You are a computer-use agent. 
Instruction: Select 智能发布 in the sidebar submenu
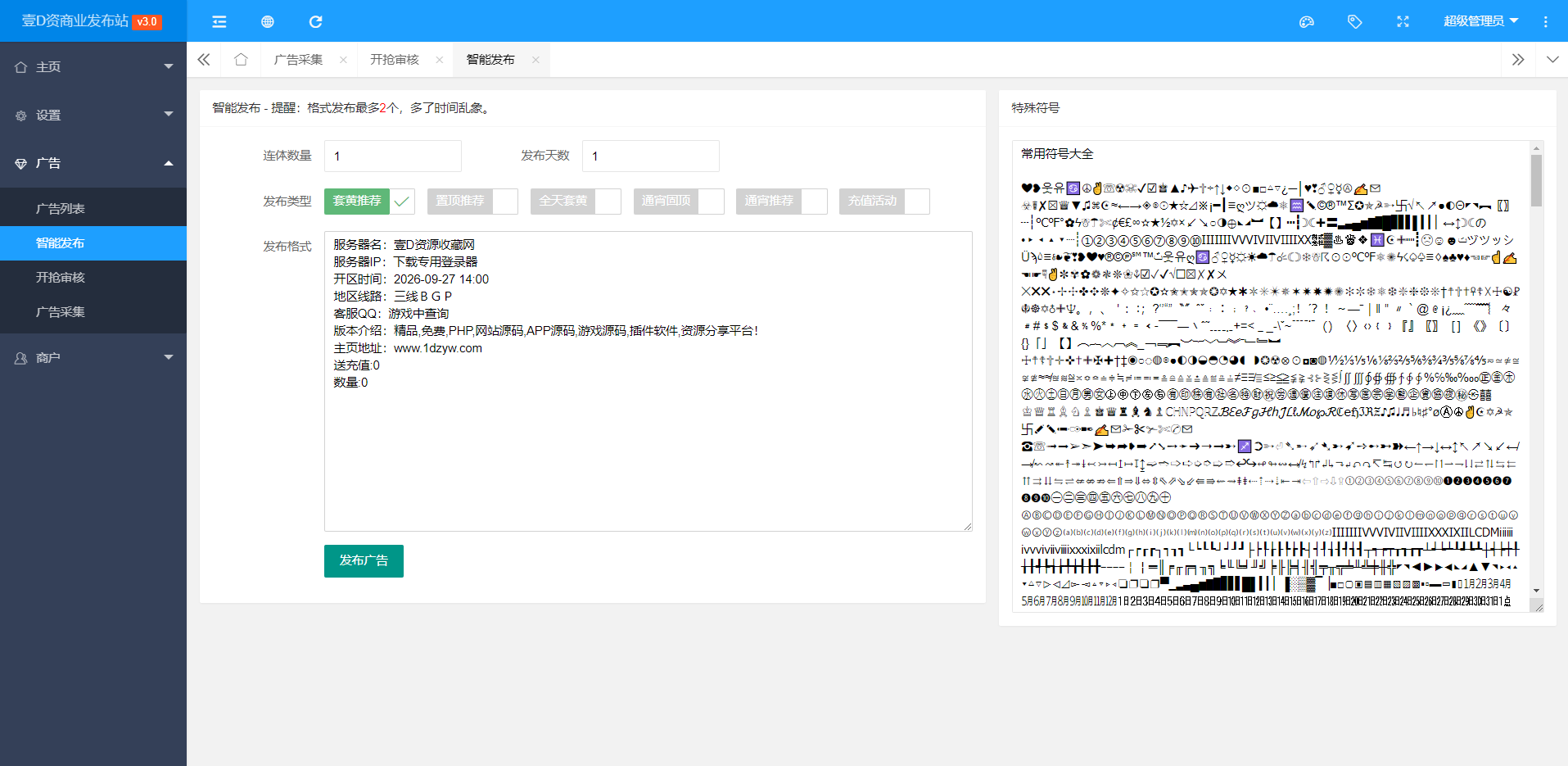coord(93,242)
